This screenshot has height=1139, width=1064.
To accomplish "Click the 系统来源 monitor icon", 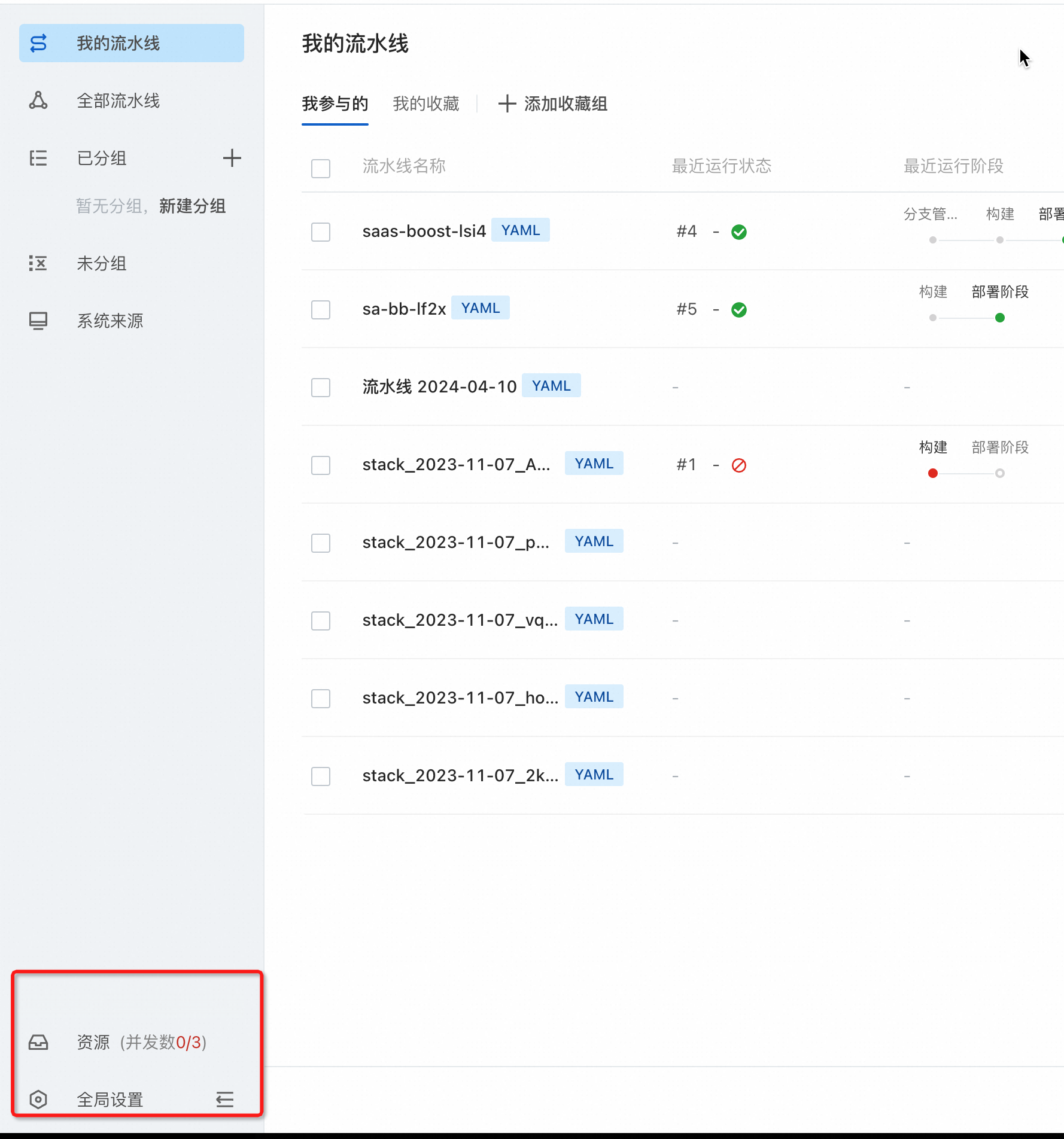I will click(38, 321).
